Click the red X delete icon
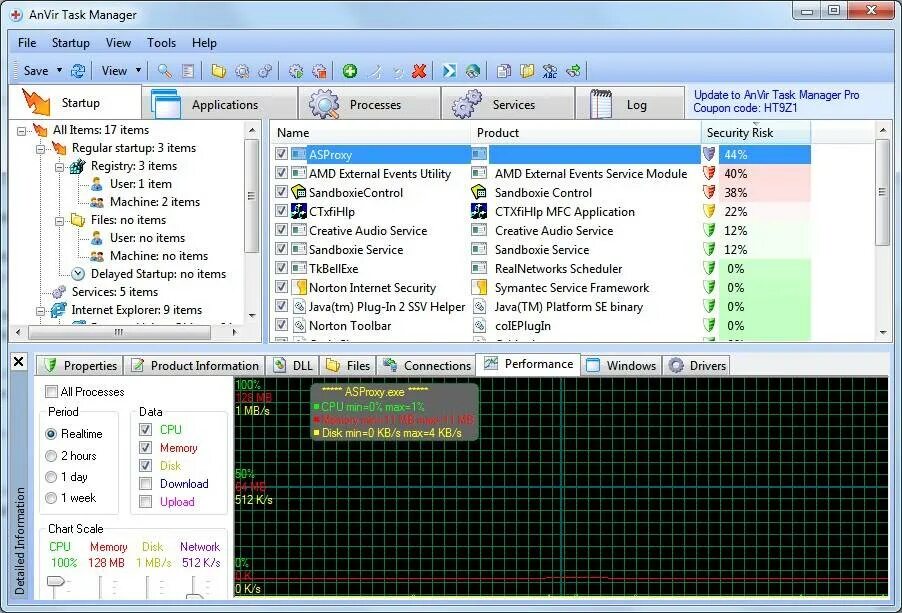 coord(419,71)
